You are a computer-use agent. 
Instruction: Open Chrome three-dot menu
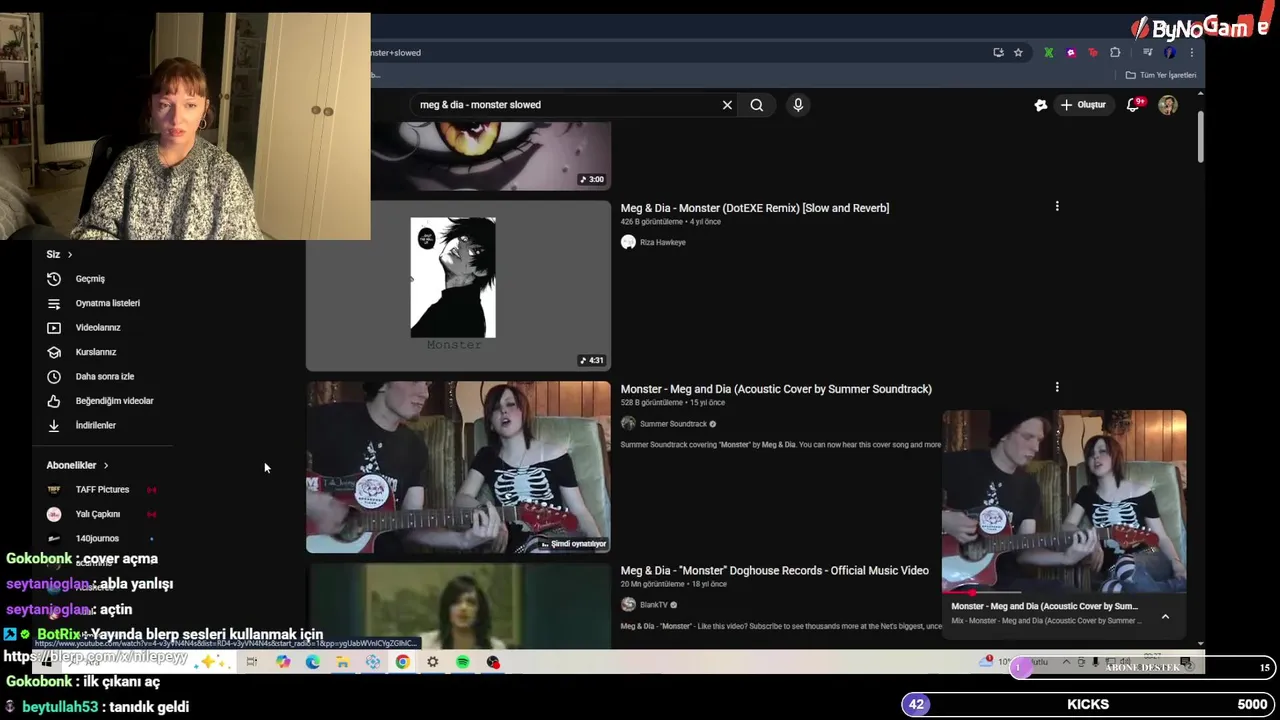tap(1191, 53)
